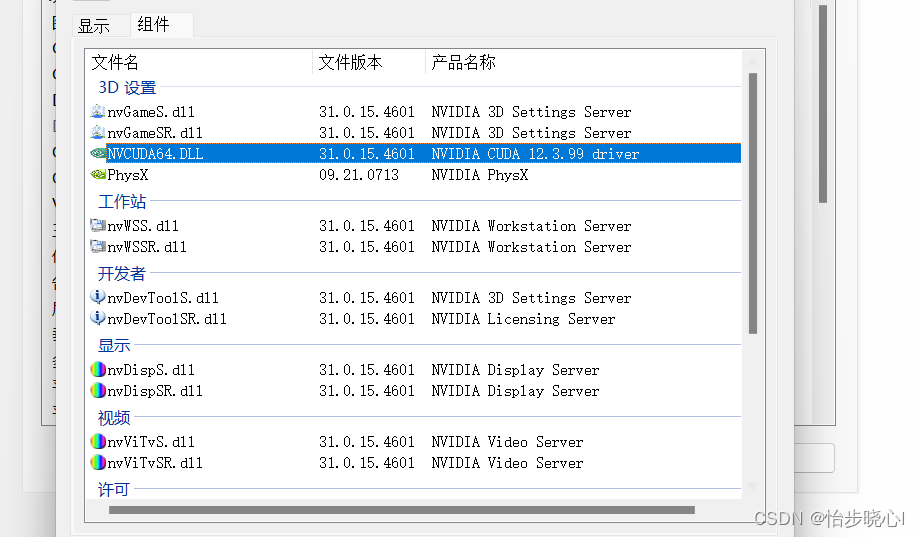Image resolution: width=920 pixels, height=537 pixels.
Task: Click the nvGameS.dll file icon
Action: click(x=97, y=111)
